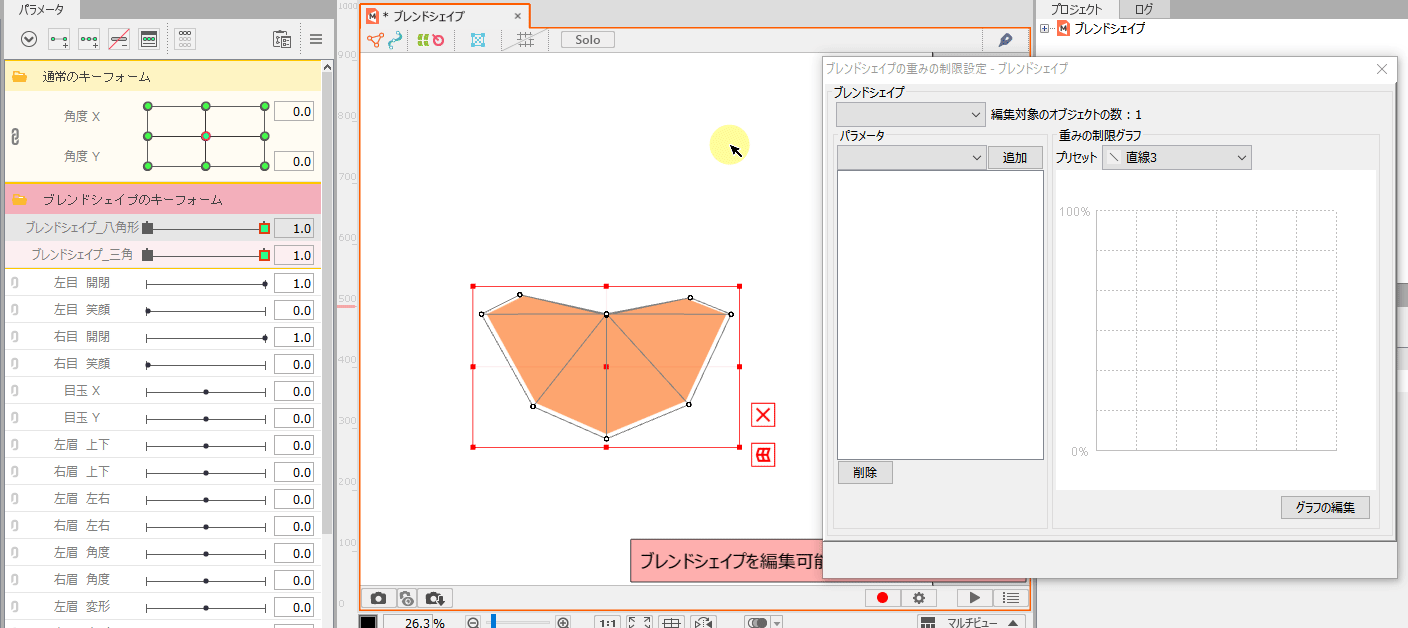Screen dimensions: 1408x628
Task: Open the プリセット 直線3 dropdown
Action: coord(1176,158)
